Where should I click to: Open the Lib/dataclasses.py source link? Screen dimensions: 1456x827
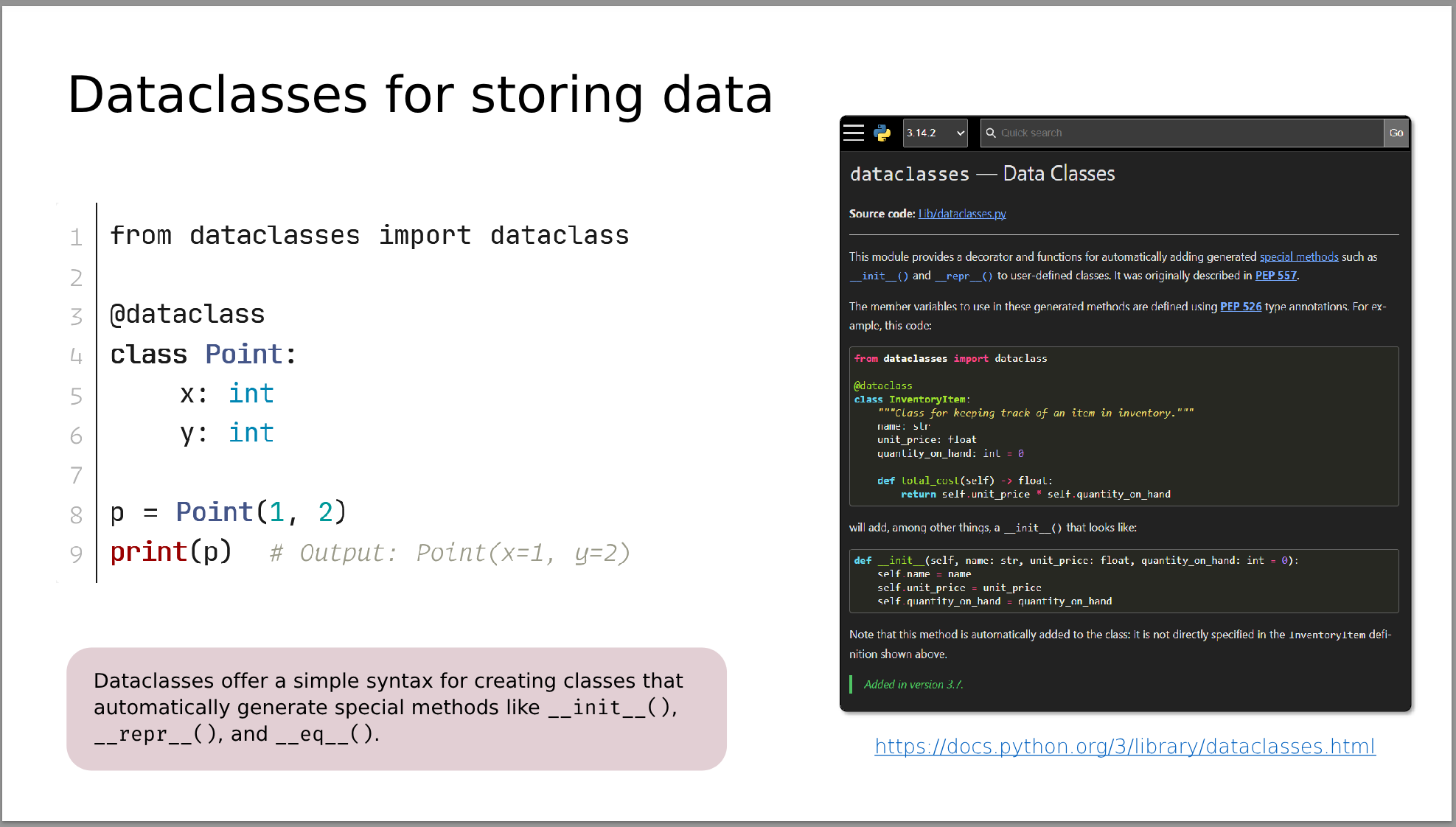click(962, 214)
